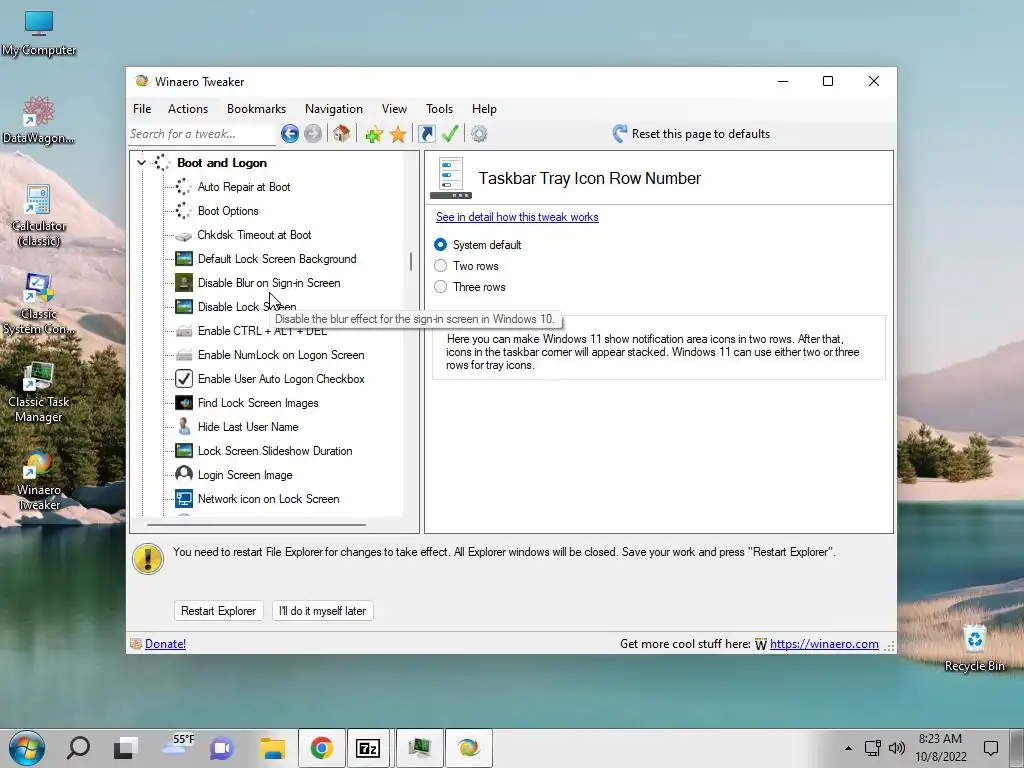Open the Navigation menu

coord(334,109)
